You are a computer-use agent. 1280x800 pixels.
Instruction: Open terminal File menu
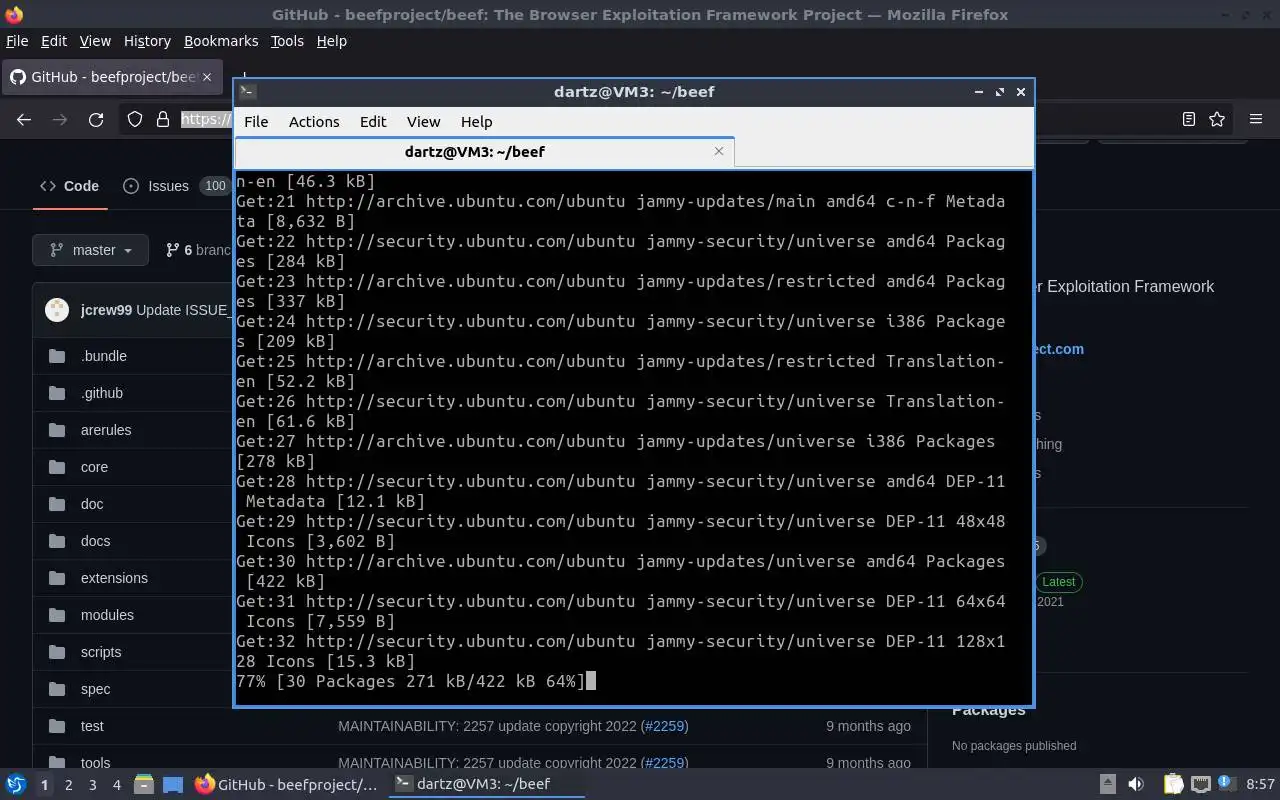[x=256, y=121]
